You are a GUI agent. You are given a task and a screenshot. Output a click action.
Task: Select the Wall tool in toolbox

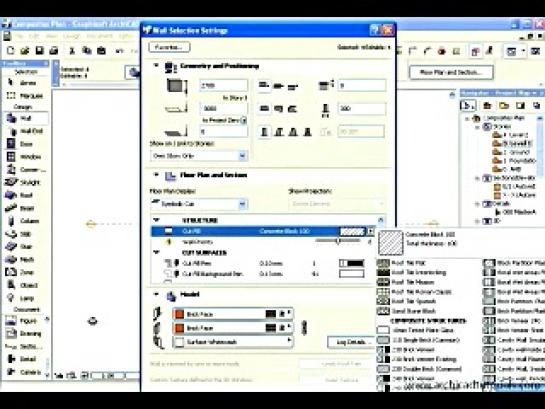click(25, 118)
